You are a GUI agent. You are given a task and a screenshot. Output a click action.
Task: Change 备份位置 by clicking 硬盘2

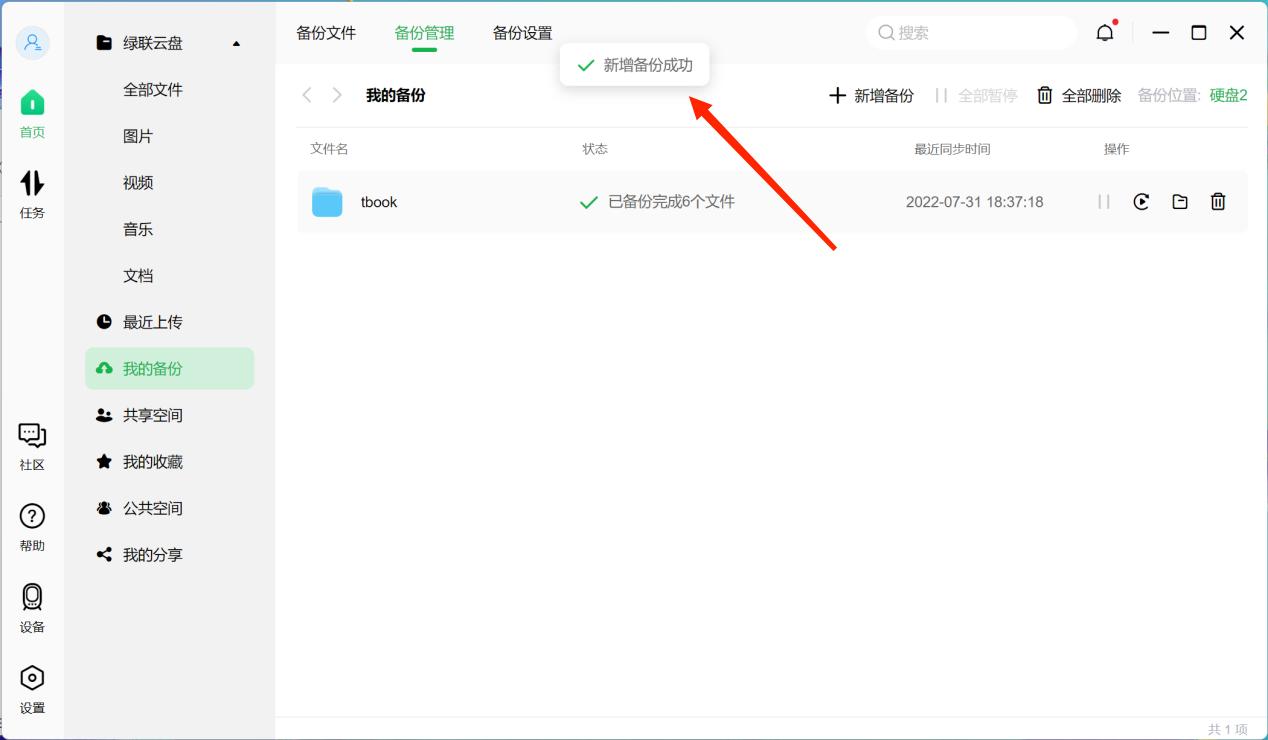(x=1228, y=95)
